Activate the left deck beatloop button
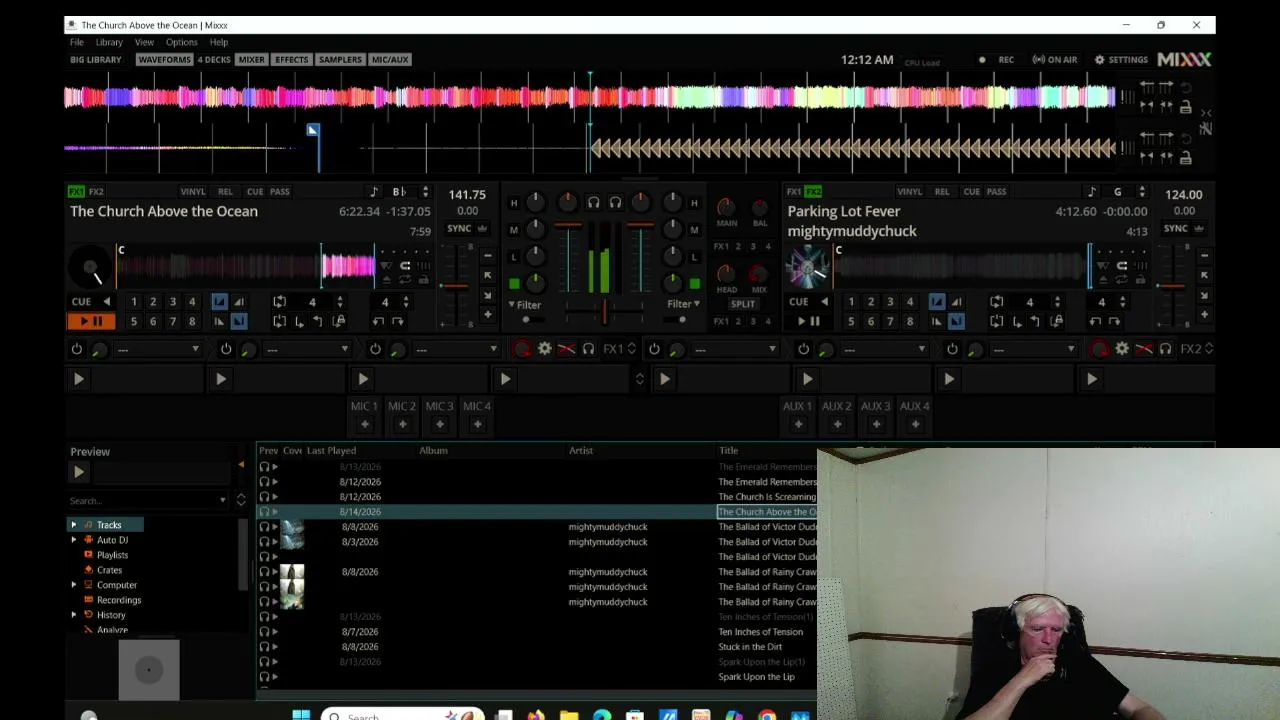Screen dimensions: 1280x720 point(279,302)
